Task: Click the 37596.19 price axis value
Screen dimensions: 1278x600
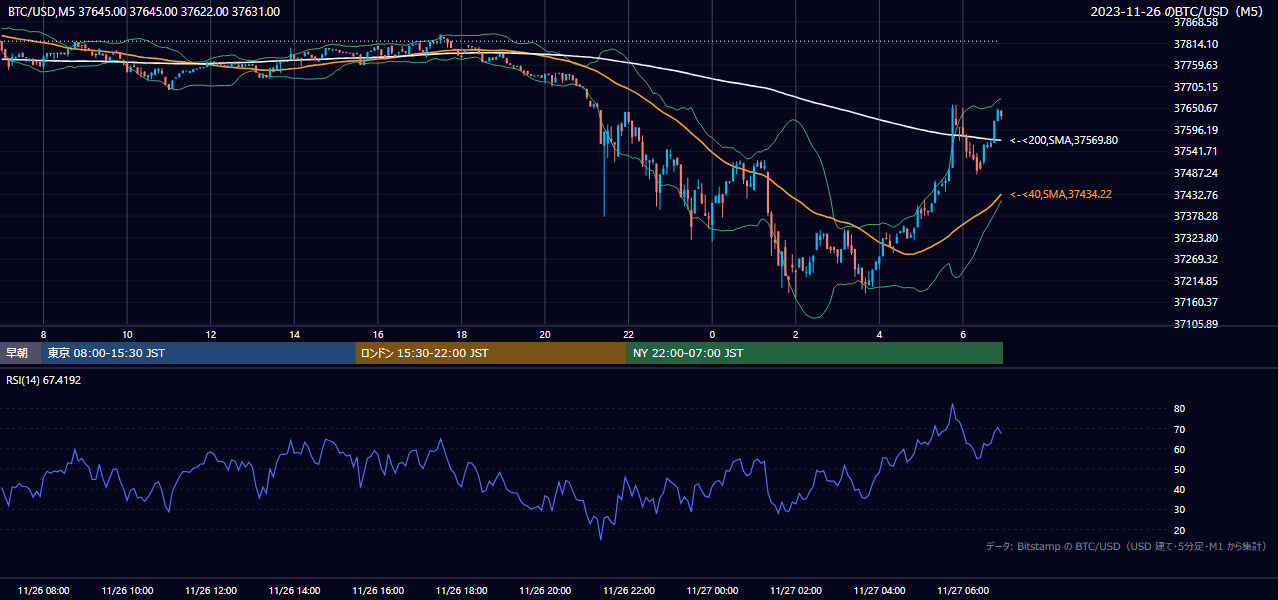Action: (1196, 130)
